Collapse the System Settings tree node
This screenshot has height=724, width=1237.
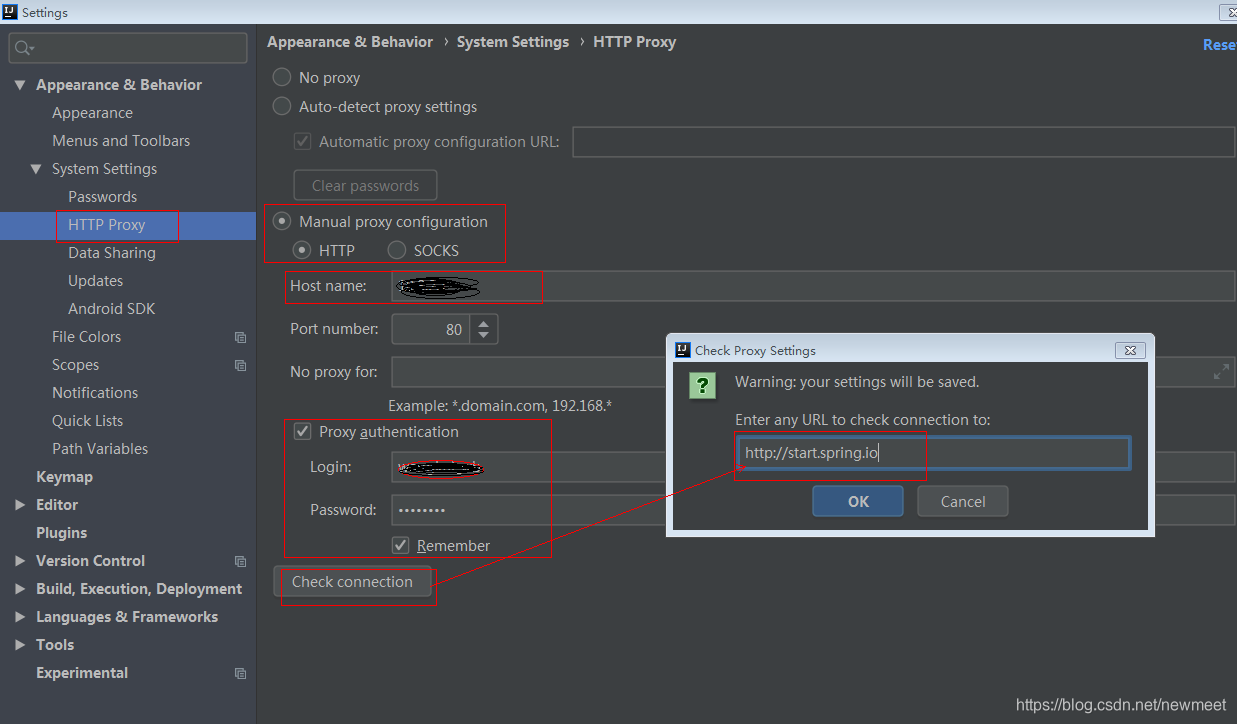pos(36,169)
